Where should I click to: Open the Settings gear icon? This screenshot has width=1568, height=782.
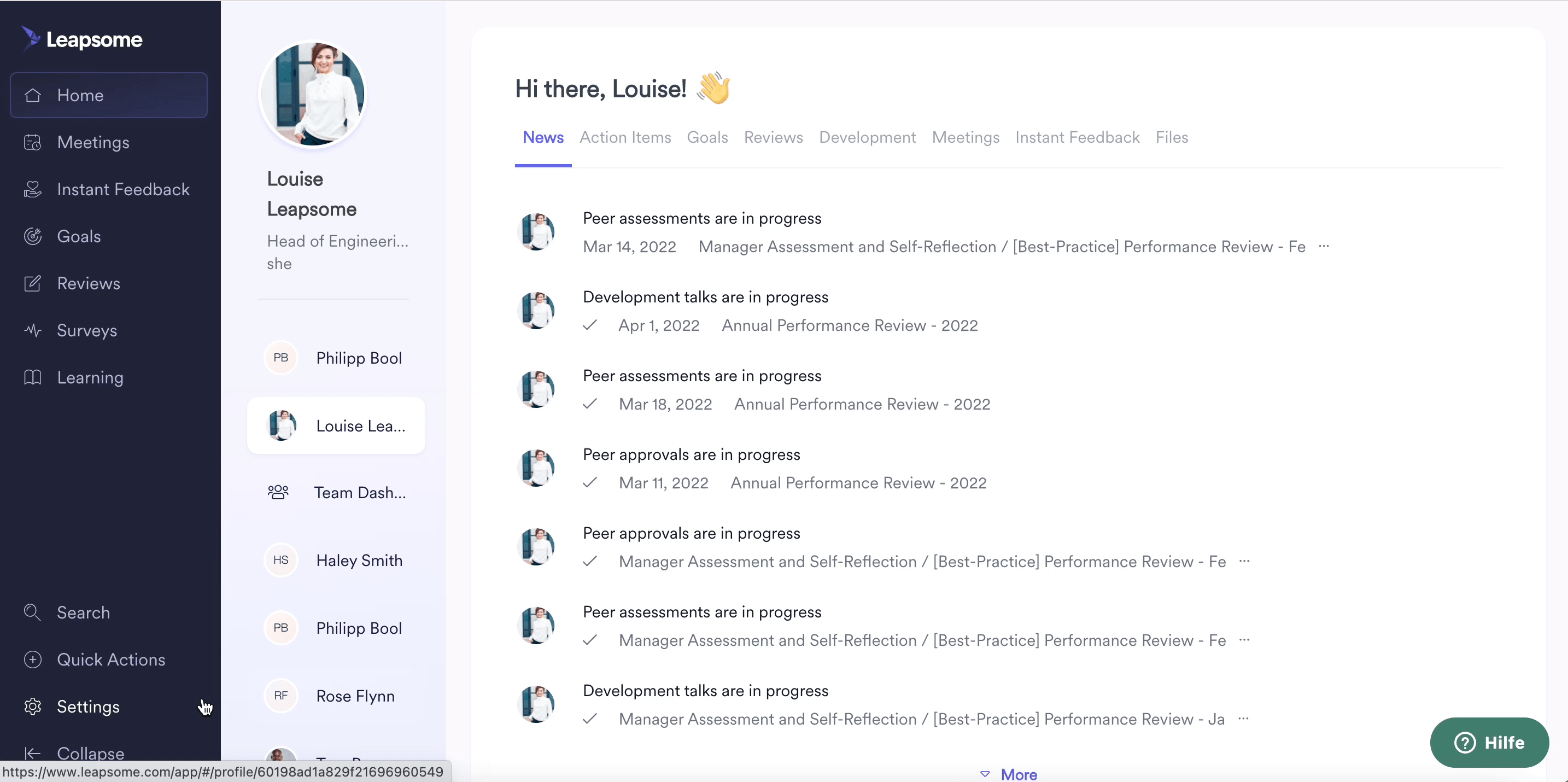coord(33,707)
